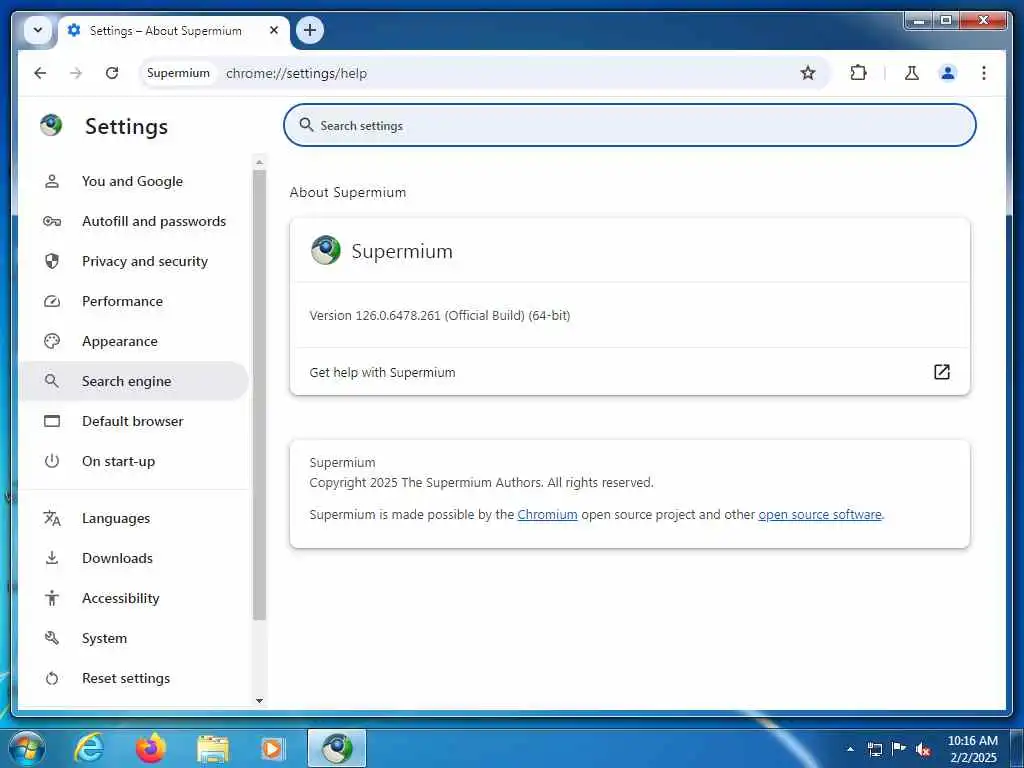Click the network tray icon

874,749
